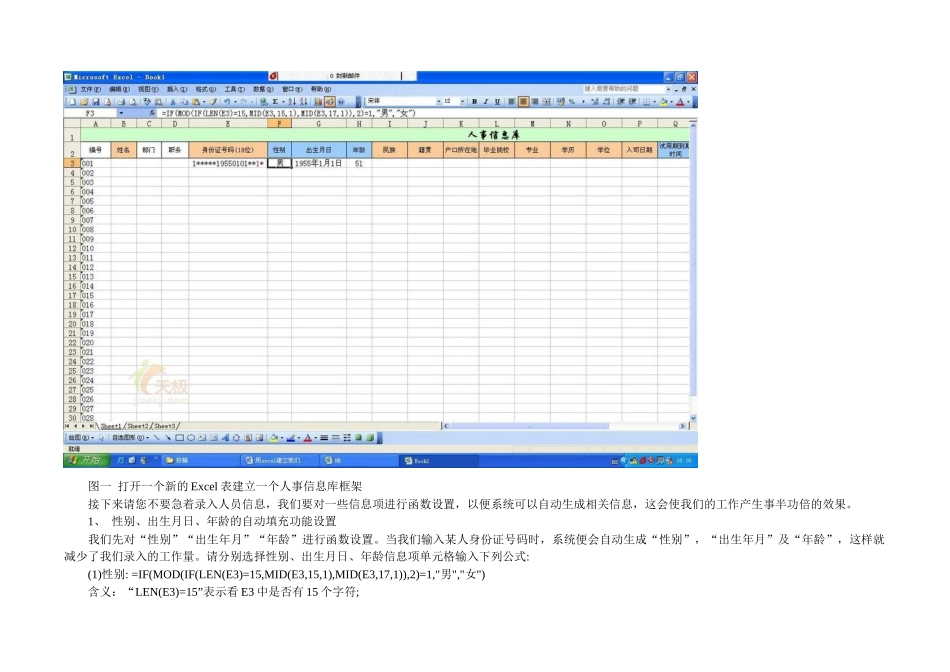This screenshot has width=950, height=672.
Task: Apply the Percent Style icon
Action: 572,102
